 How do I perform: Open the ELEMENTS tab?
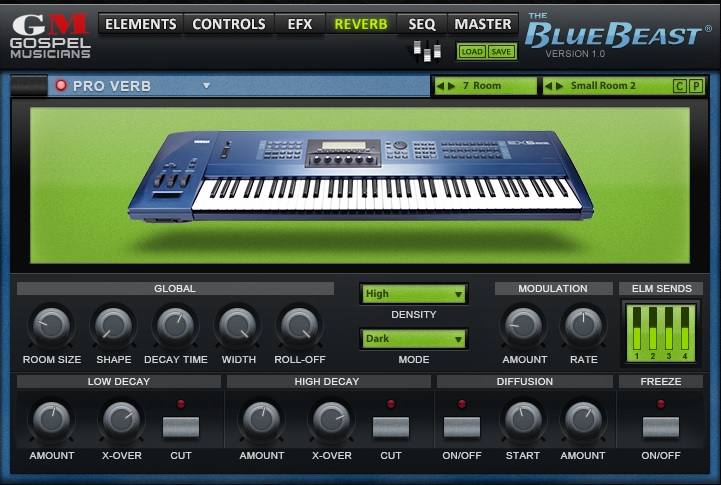point(141,24)
